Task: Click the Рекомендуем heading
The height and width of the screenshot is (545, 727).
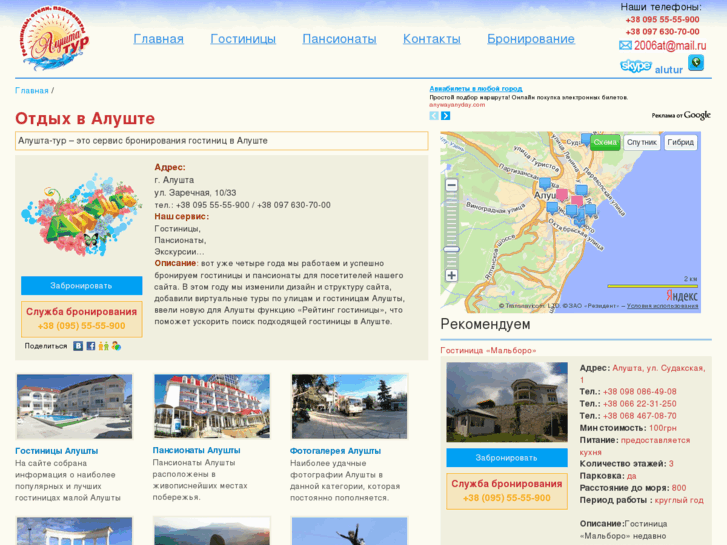Action: [x=485, y=324]
